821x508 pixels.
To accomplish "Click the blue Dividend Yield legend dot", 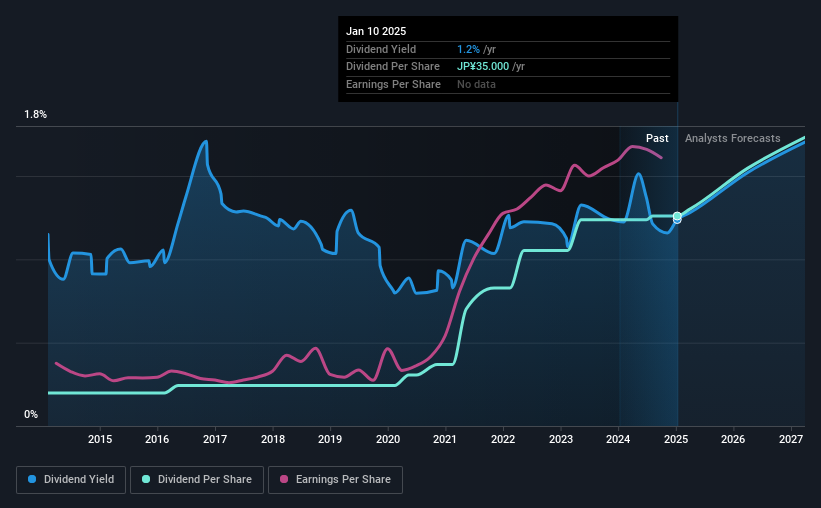I will coord(32,479).
